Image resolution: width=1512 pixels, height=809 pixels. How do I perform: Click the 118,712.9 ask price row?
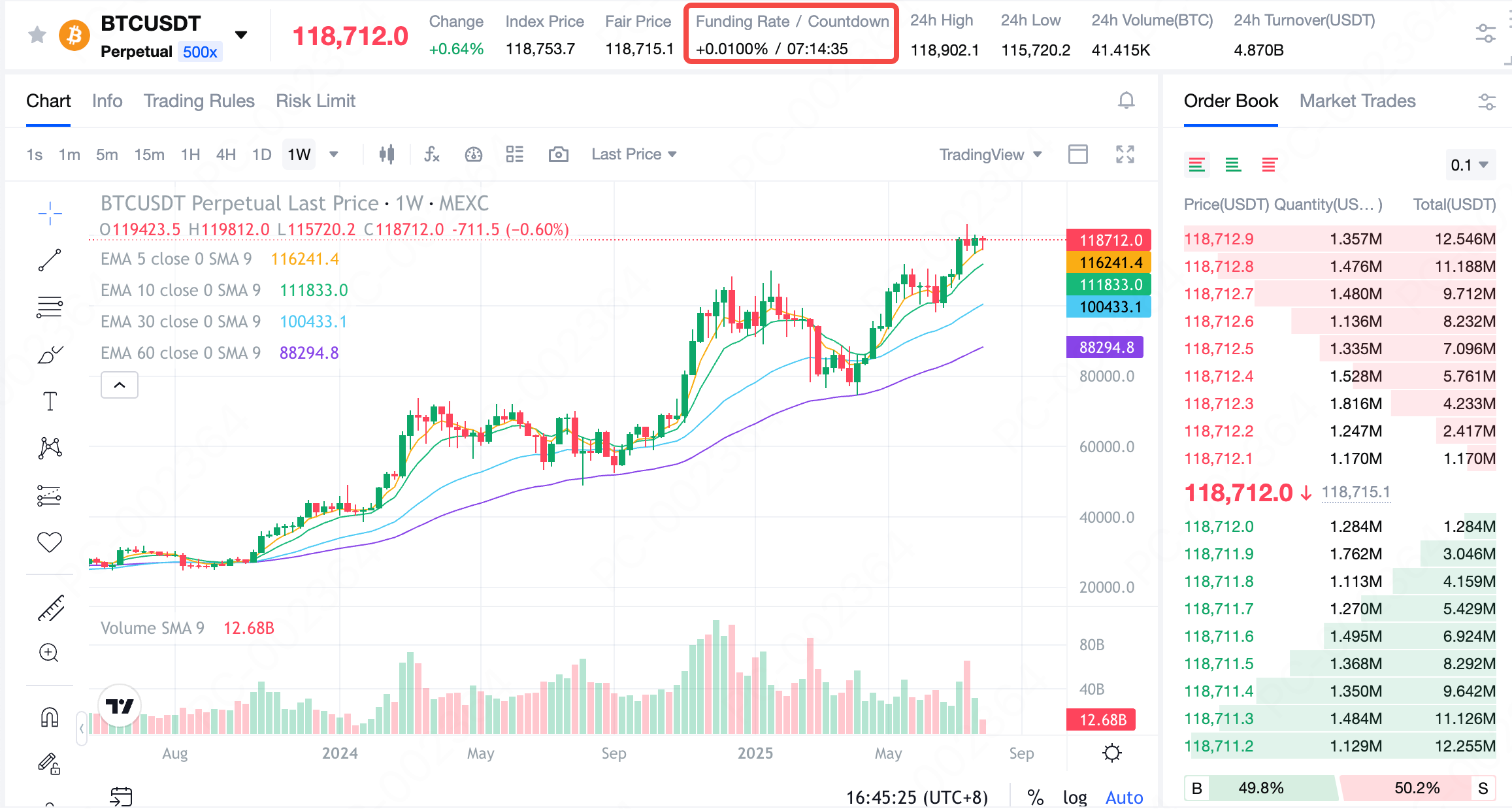(1218, 239)
